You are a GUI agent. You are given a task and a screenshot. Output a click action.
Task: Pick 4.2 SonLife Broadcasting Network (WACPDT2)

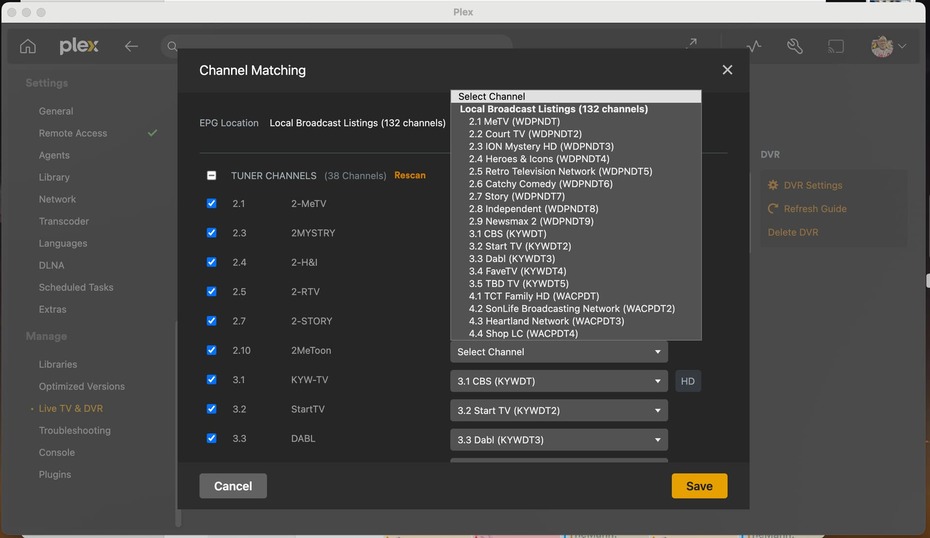click(575, 308)
